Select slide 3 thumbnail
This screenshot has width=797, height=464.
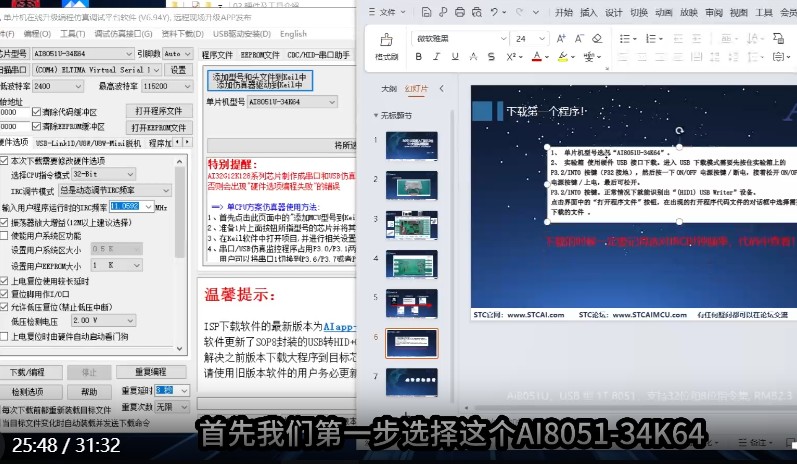[x=411, y=225]
